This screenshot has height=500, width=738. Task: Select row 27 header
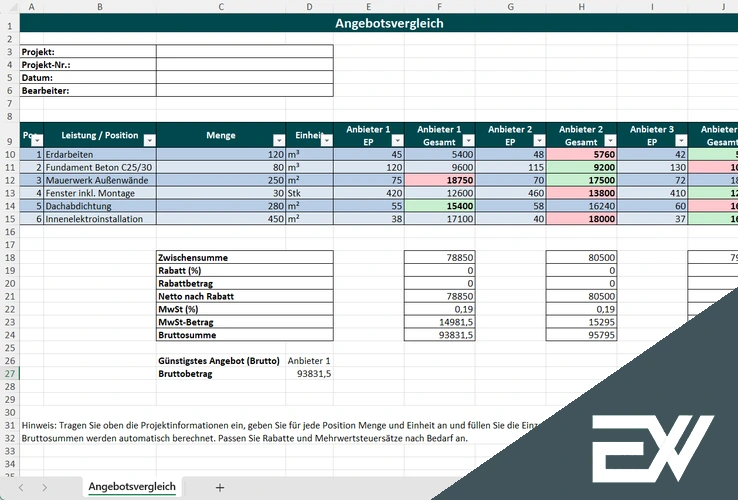(10, 374)
